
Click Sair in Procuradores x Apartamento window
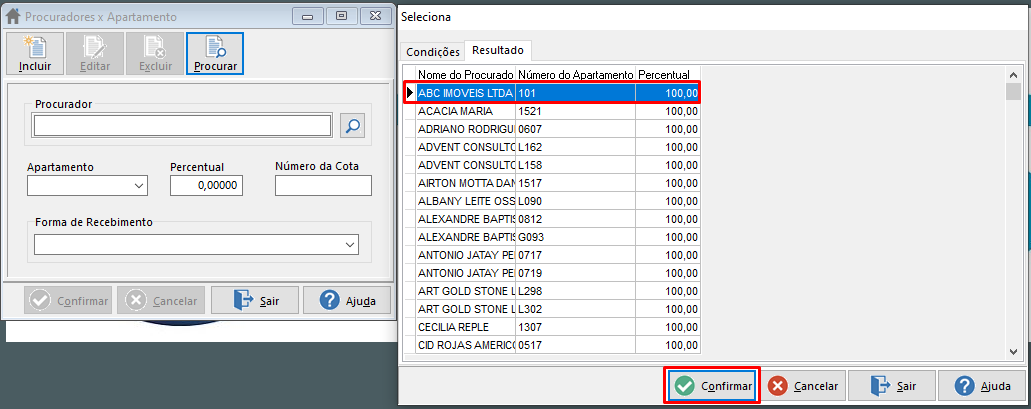255,301
